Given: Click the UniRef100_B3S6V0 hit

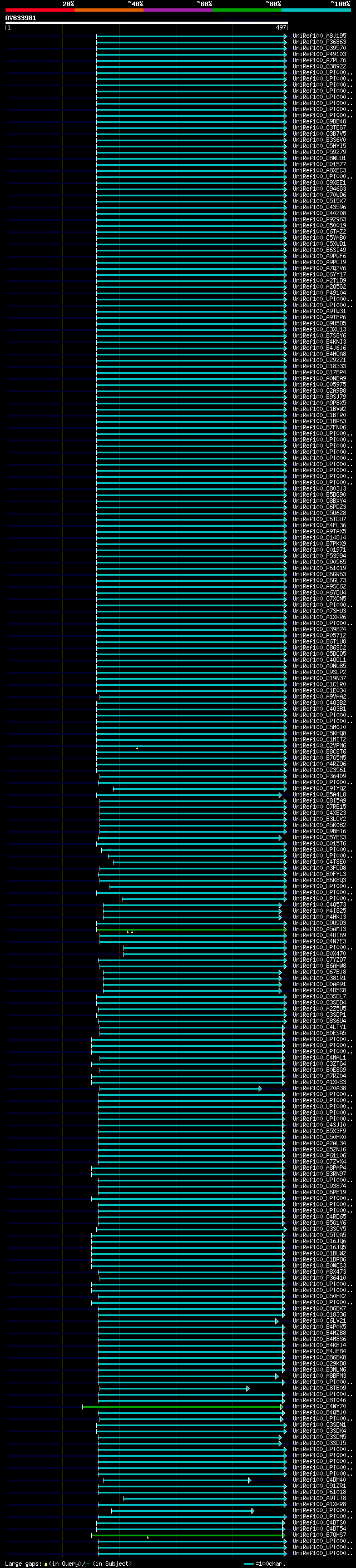Looking at the screenshot, I should [319, 140].
